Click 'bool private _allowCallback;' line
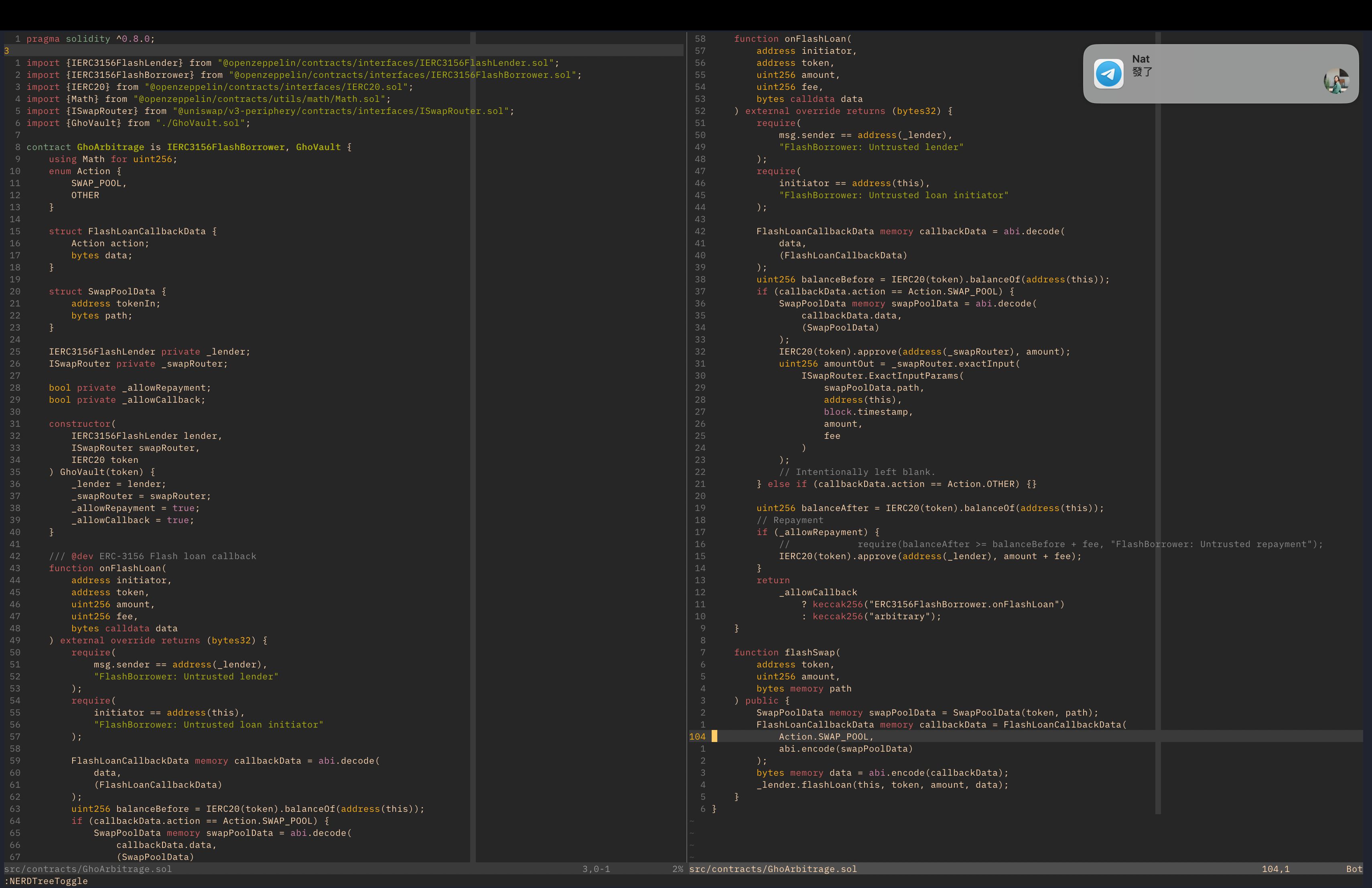This screenshot has width=1372, height=888. pyautogui.click(x=127, y=400)
